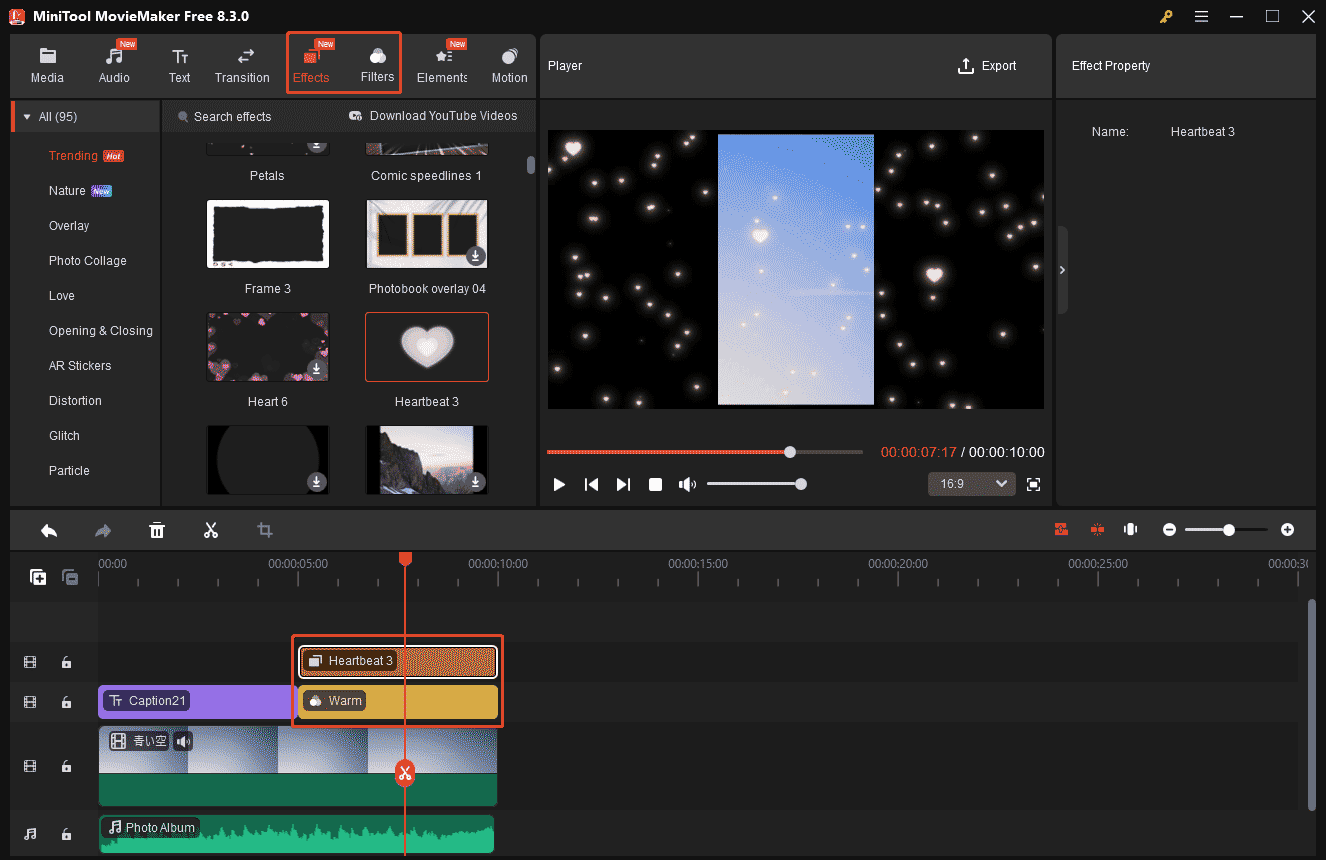This screenshot has height=860, width=1326.
Task: Switch to the Motion tab
Action: 509,66
